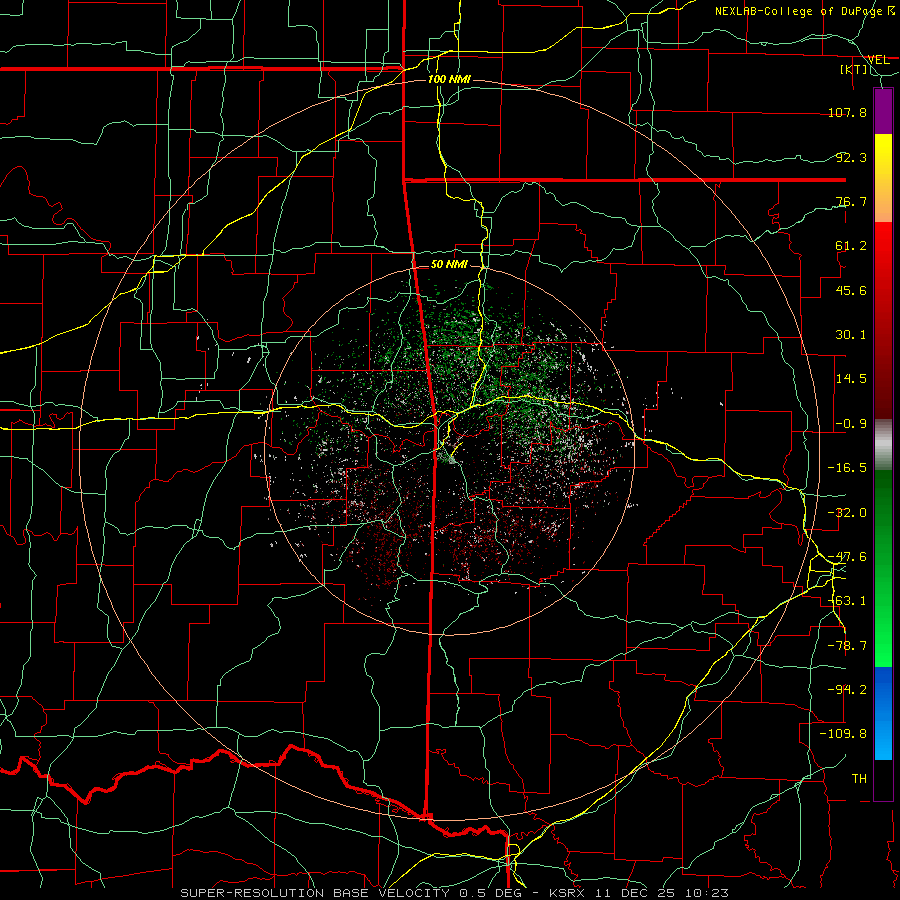The image size is (900, 900).
Task: Select the 61.2 scale value
Action: pos(851,246)
